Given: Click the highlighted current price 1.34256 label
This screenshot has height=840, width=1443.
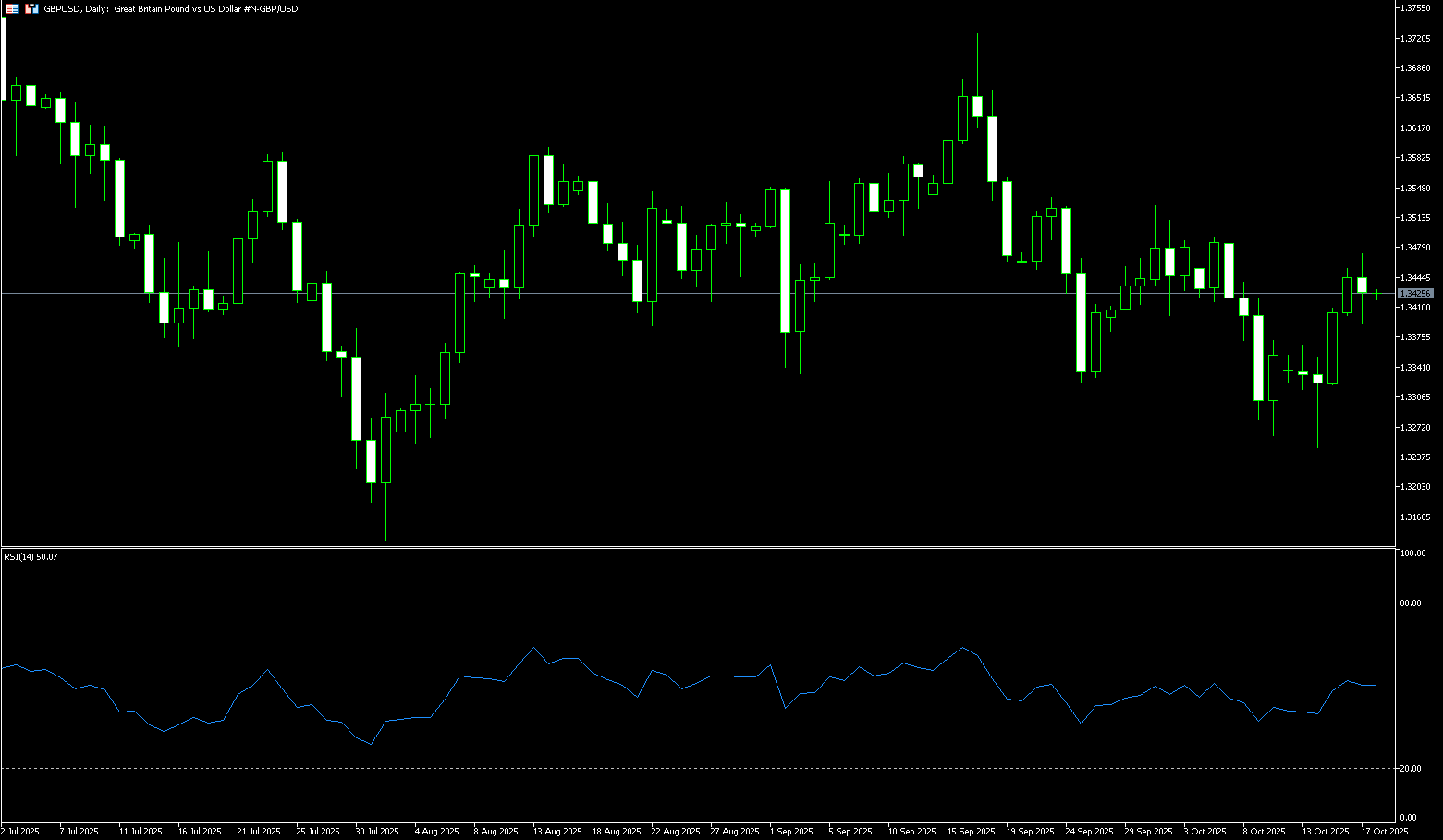Looking at the screenshot, I should 1414,293.
